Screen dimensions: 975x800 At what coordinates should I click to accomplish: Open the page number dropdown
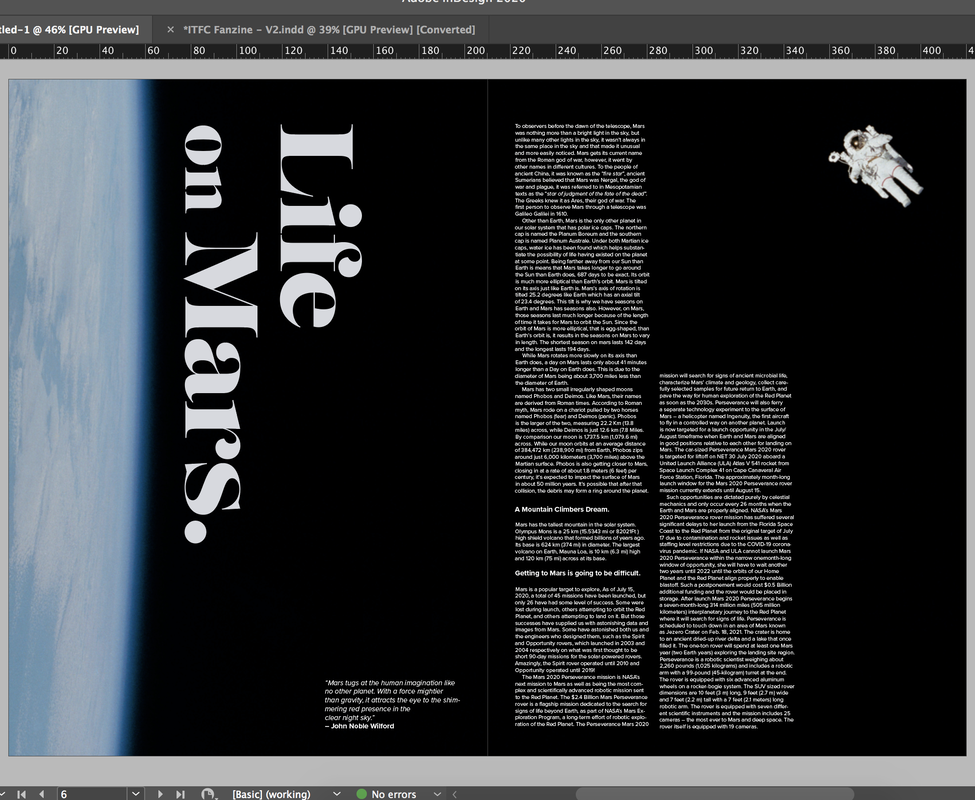click(136, 794)
